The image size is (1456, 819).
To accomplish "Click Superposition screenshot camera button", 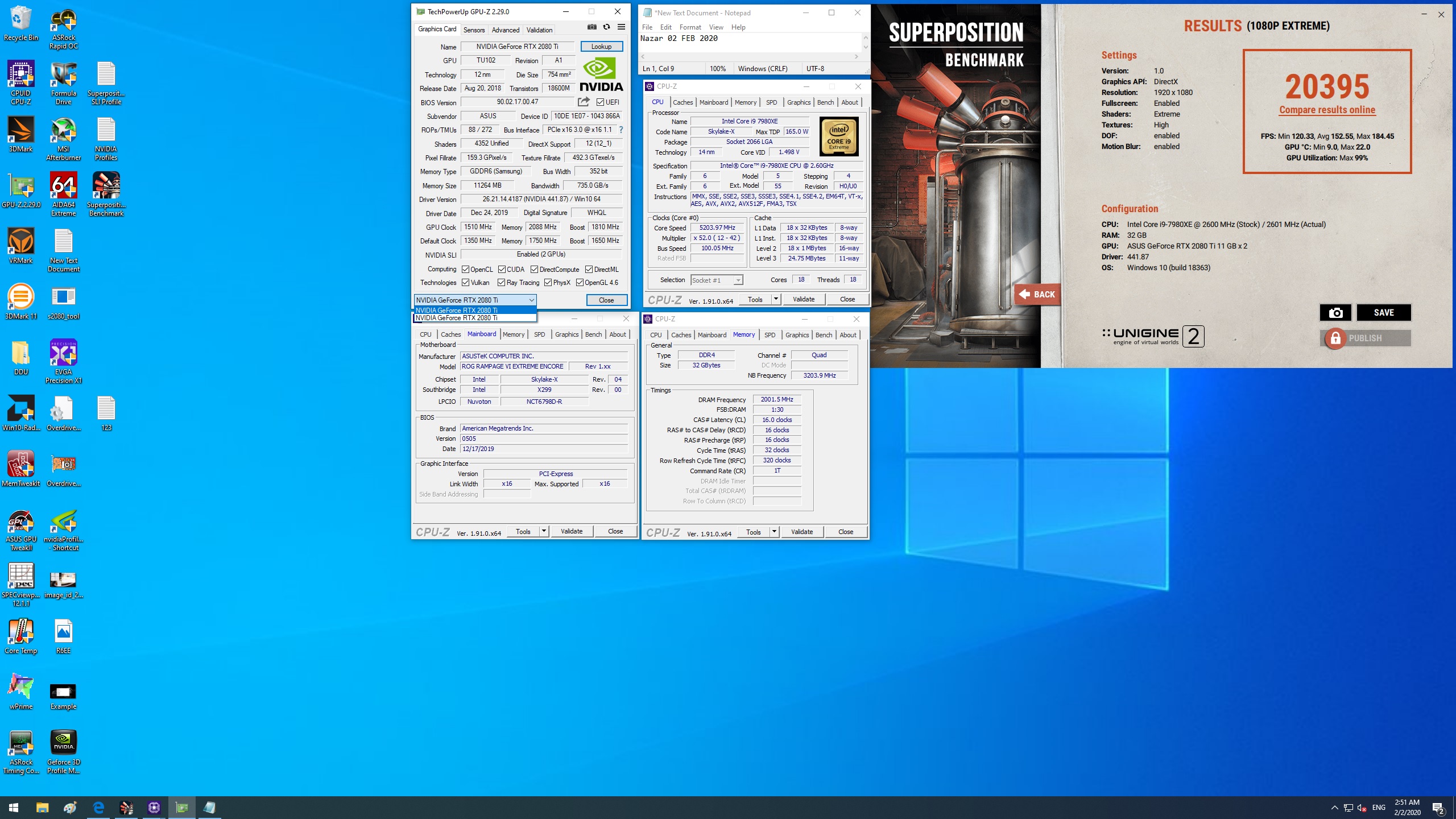I will point(1335,312).
